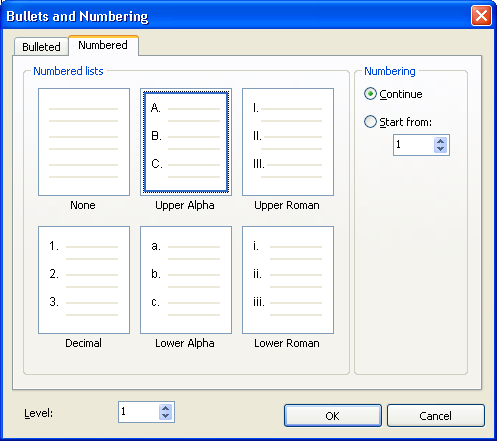497x441 pixels.
Task: Close the Bullets and Numbering dialog
Action: click(481, 16)
